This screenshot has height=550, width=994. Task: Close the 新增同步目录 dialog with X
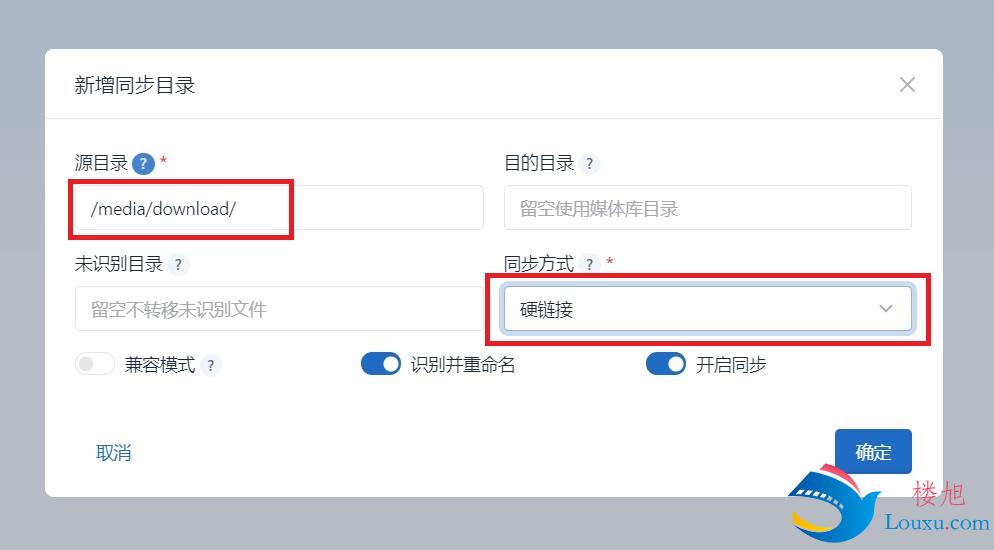point(907,84)
